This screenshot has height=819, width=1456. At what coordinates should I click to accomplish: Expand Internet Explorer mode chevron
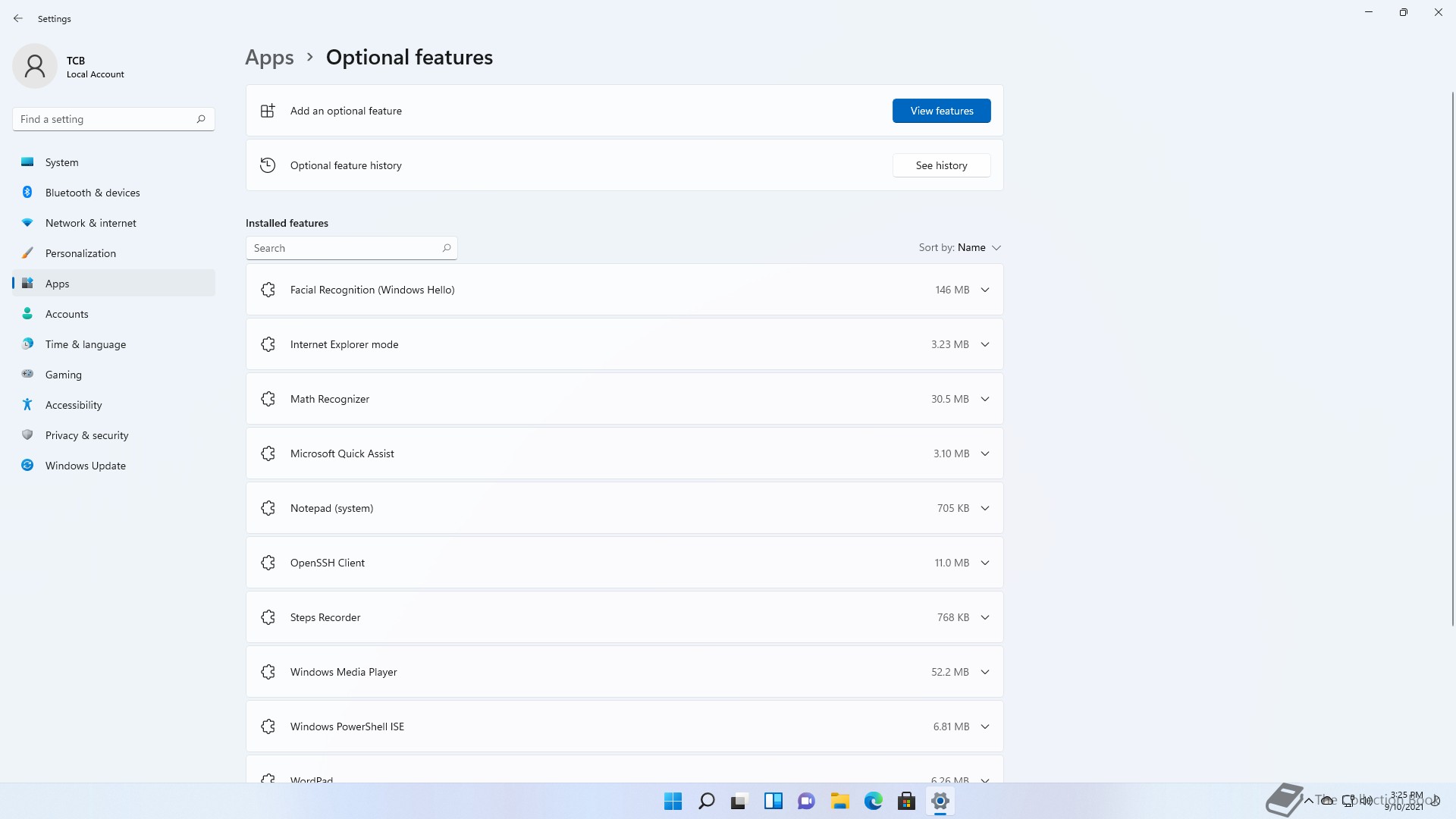(x=985, y=344)
